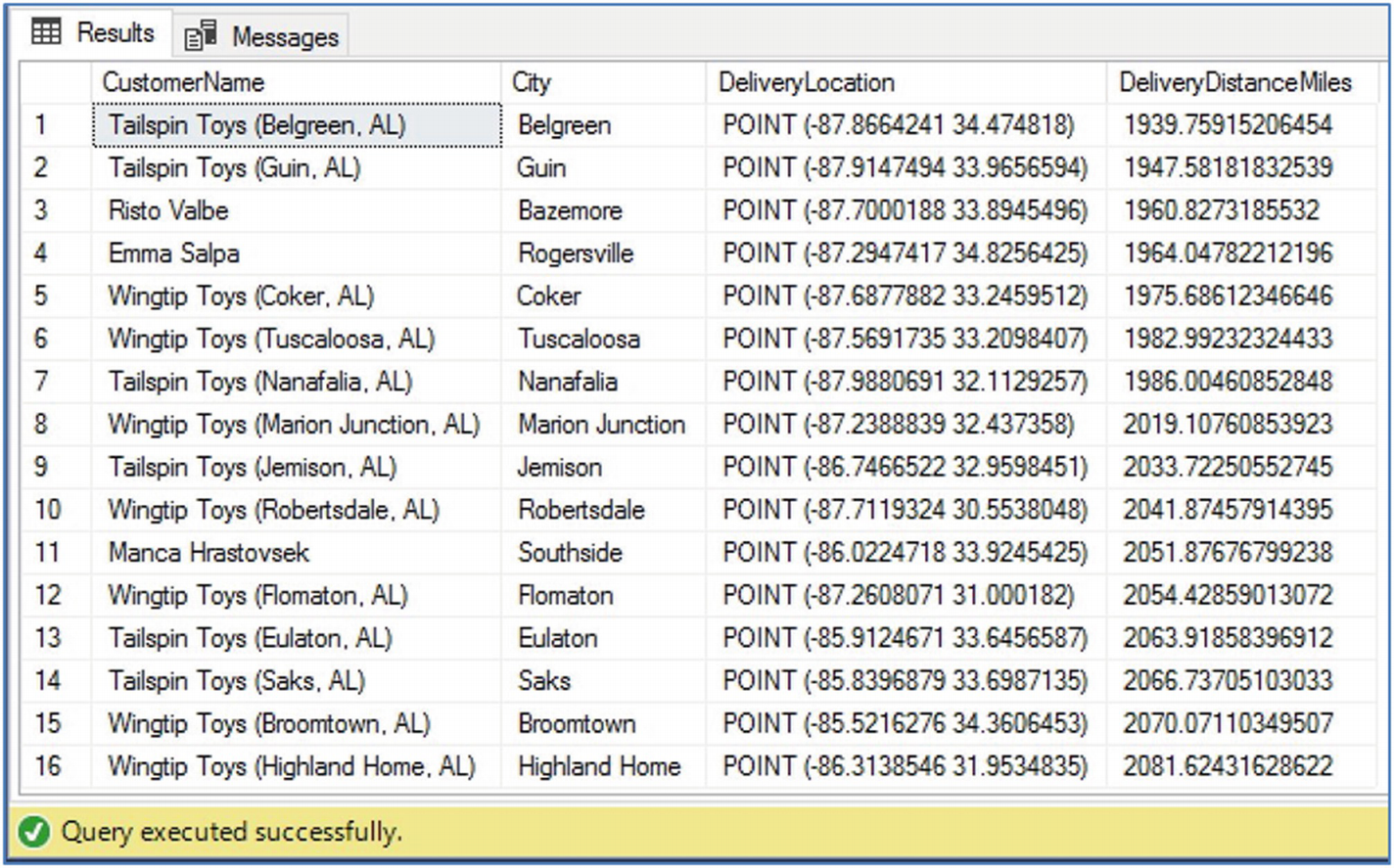Select cell Wingtip Toys (Coker, AL)

296,297
